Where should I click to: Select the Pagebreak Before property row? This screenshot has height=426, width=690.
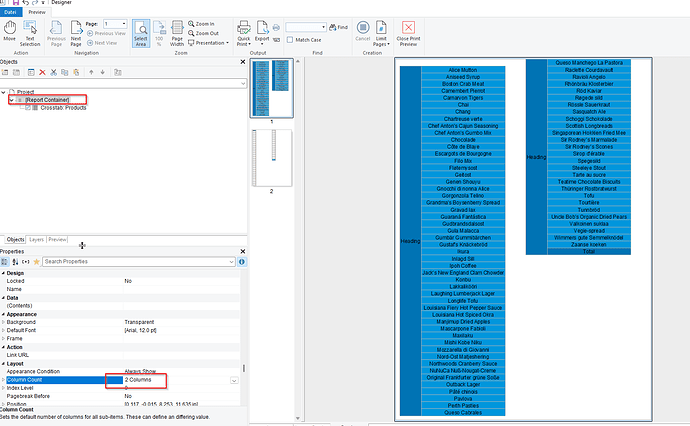click(x=120, y=397)
